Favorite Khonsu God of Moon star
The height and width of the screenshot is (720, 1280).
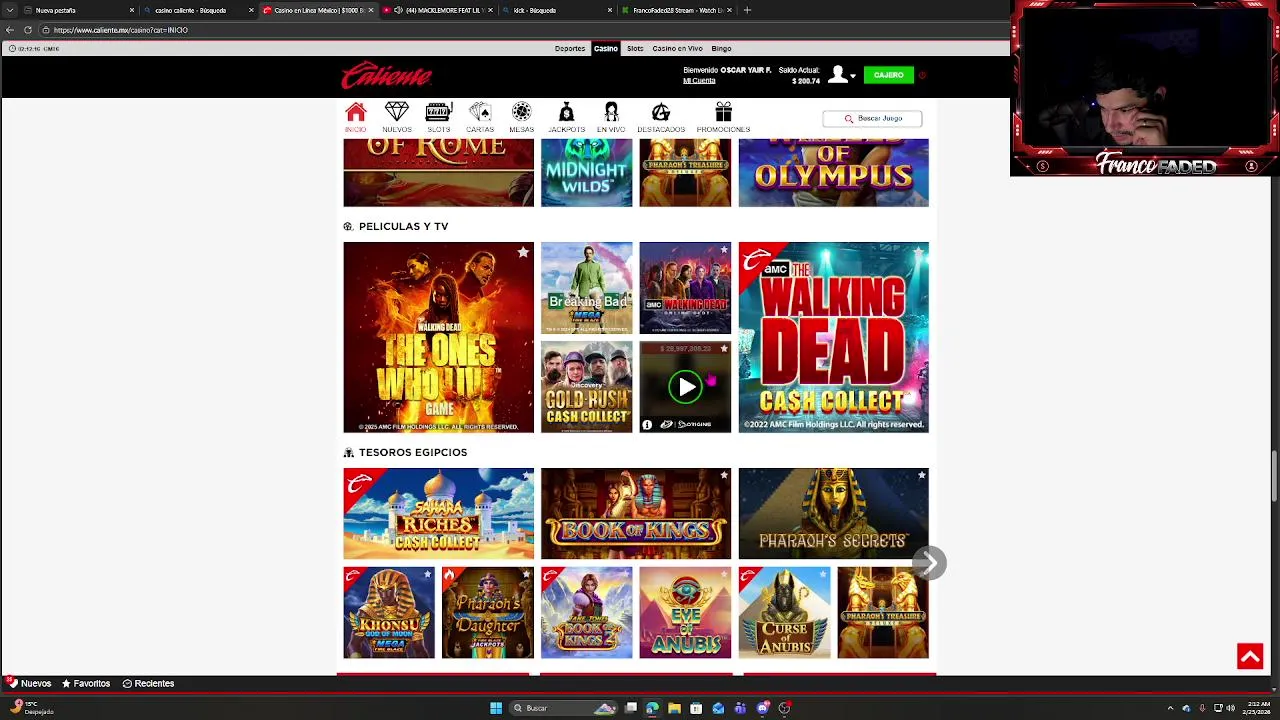428,575
